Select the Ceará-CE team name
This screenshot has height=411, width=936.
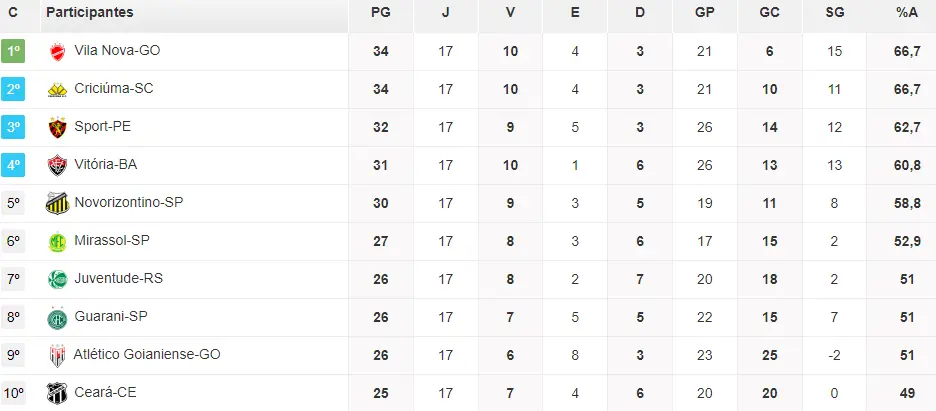tap(105, 393)
